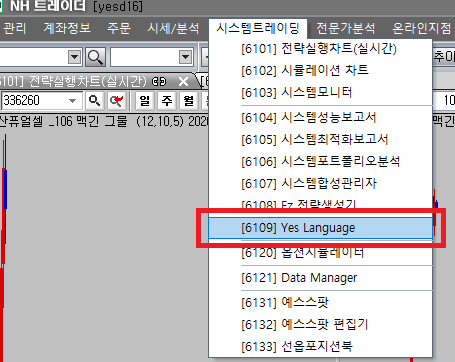Click the red-marked search icon beside stock code
Image resolution: width=455 pixels, height=362 pixels.
[x=116, y=100]
